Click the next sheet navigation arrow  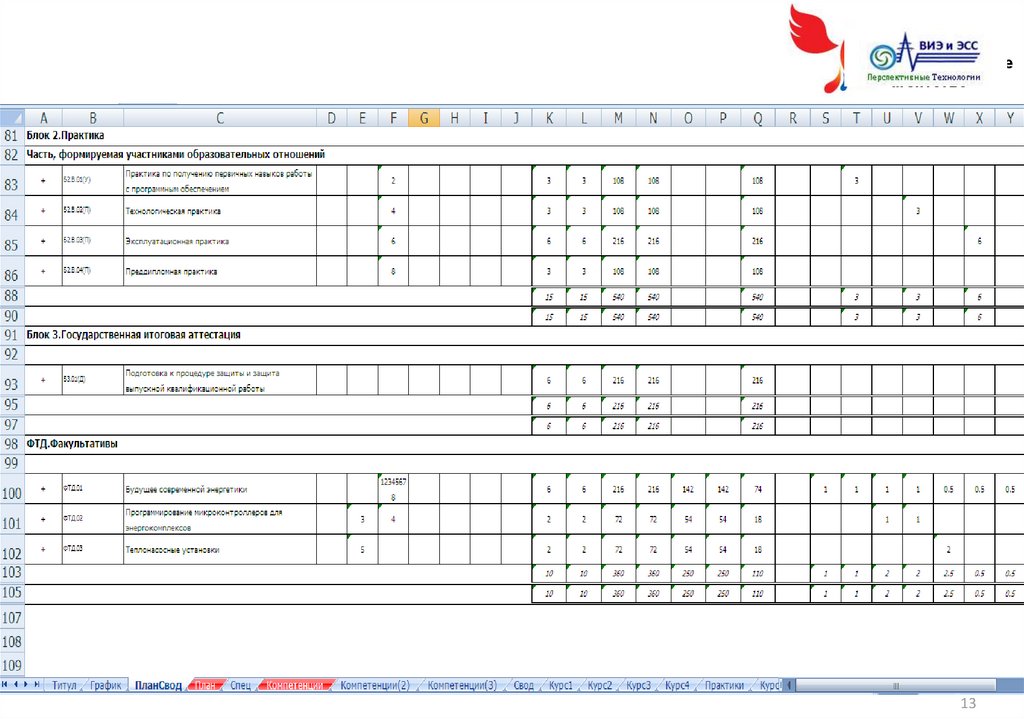click(x=26, y=684)
